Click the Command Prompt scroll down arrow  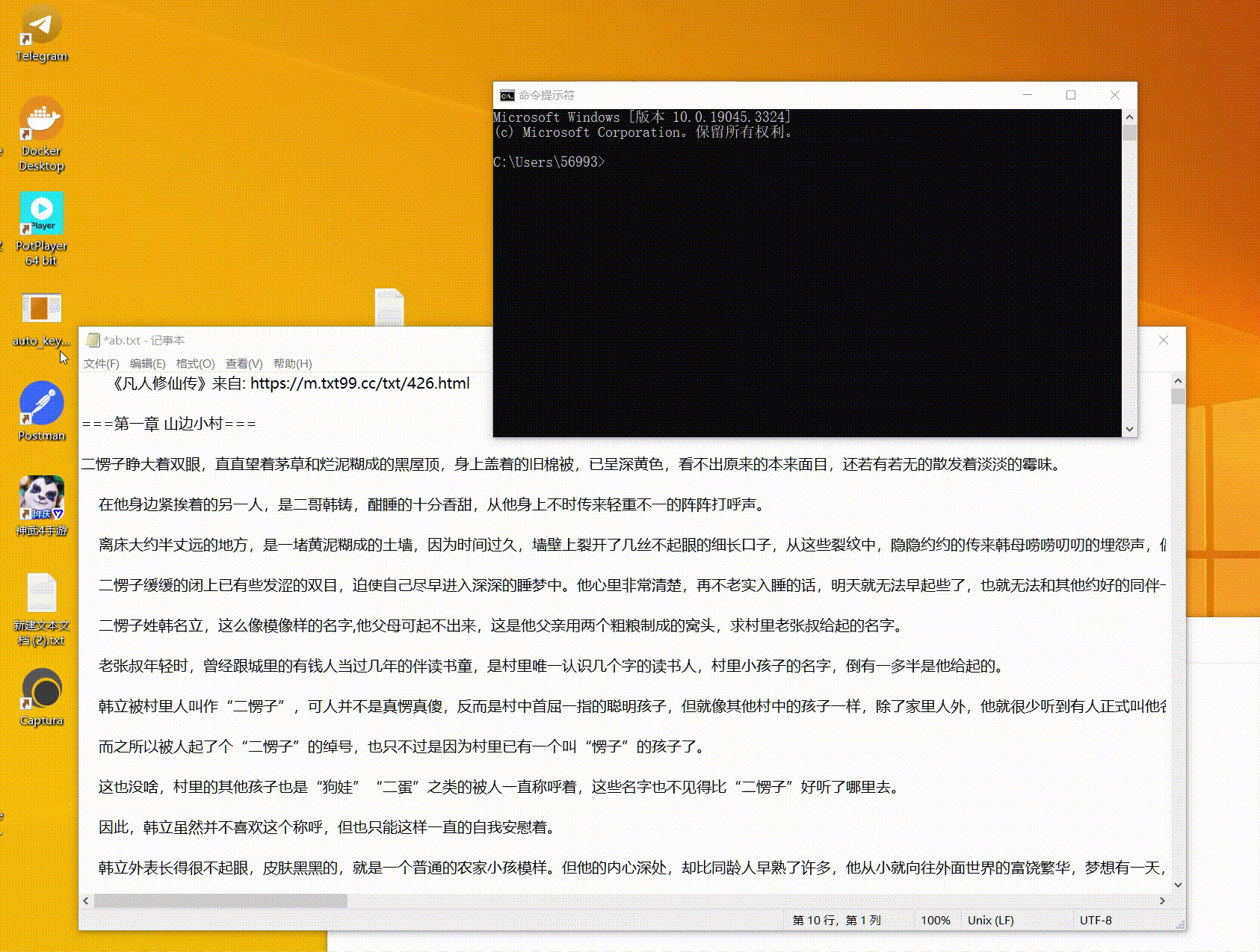1129,429
